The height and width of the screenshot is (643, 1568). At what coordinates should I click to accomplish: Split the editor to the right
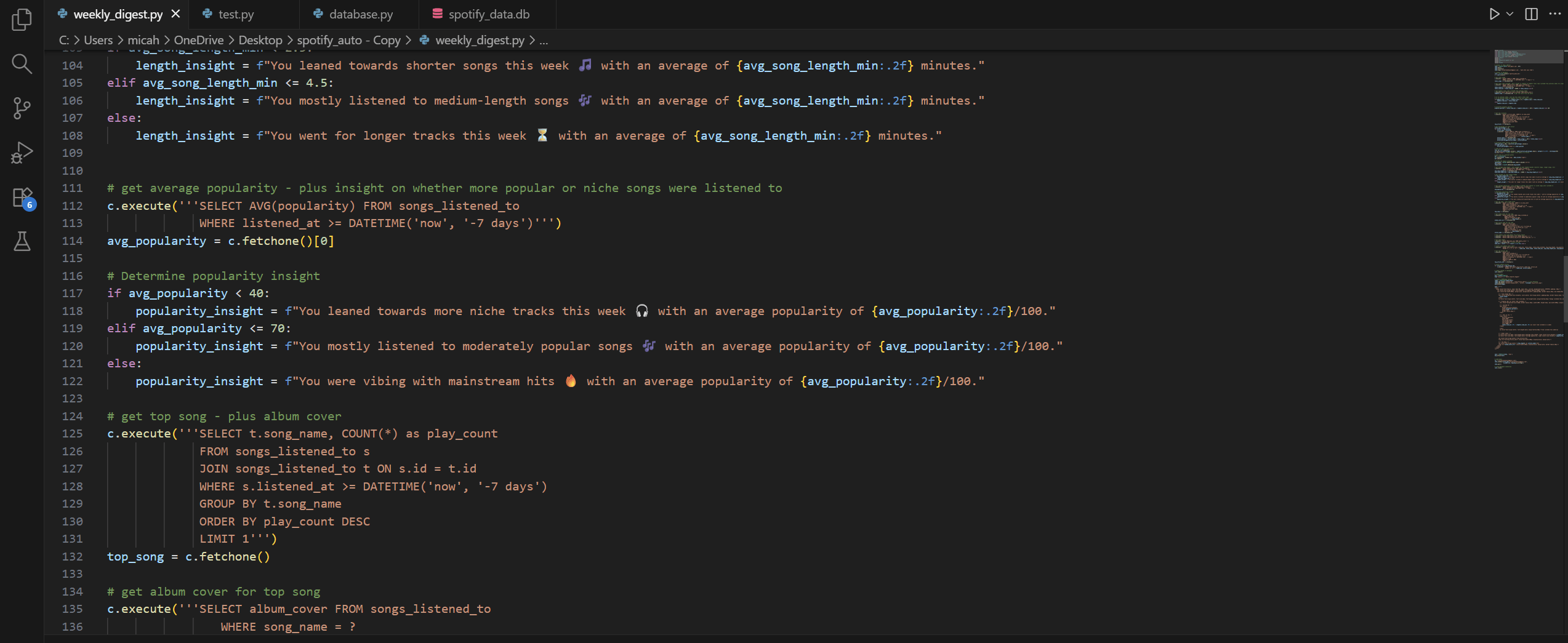point(1531,14)
